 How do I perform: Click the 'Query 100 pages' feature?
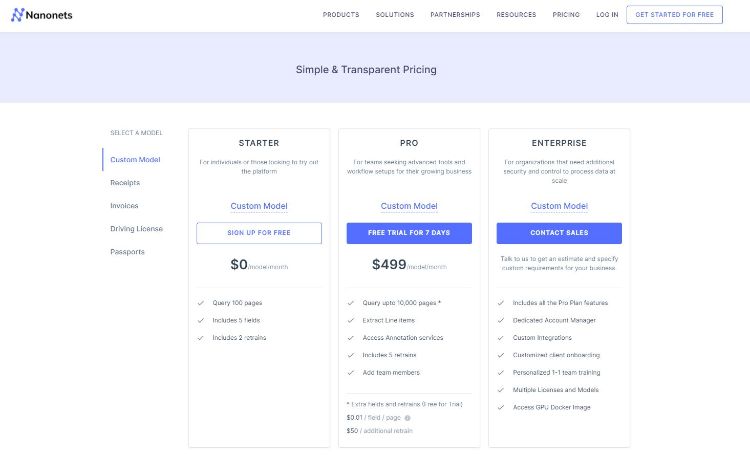(x=237, y=302)
